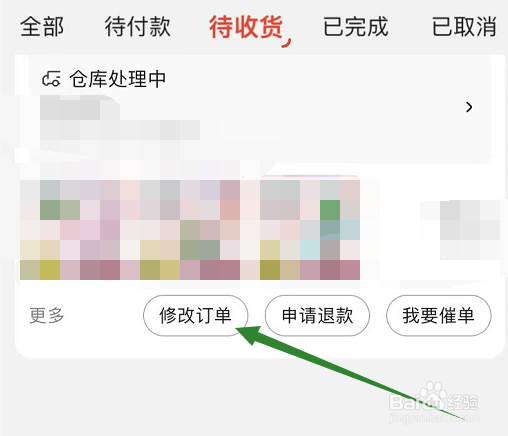Click the 修改订单 button

pos(196,315)
